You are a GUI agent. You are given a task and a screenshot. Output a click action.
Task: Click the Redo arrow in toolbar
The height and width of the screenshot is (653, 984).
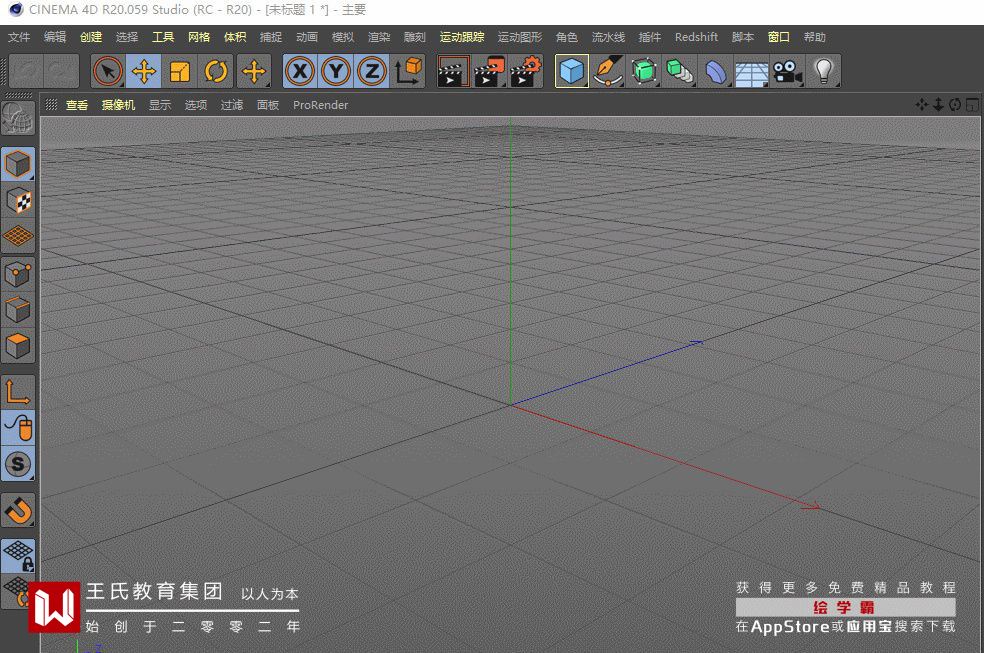(62, 71)
